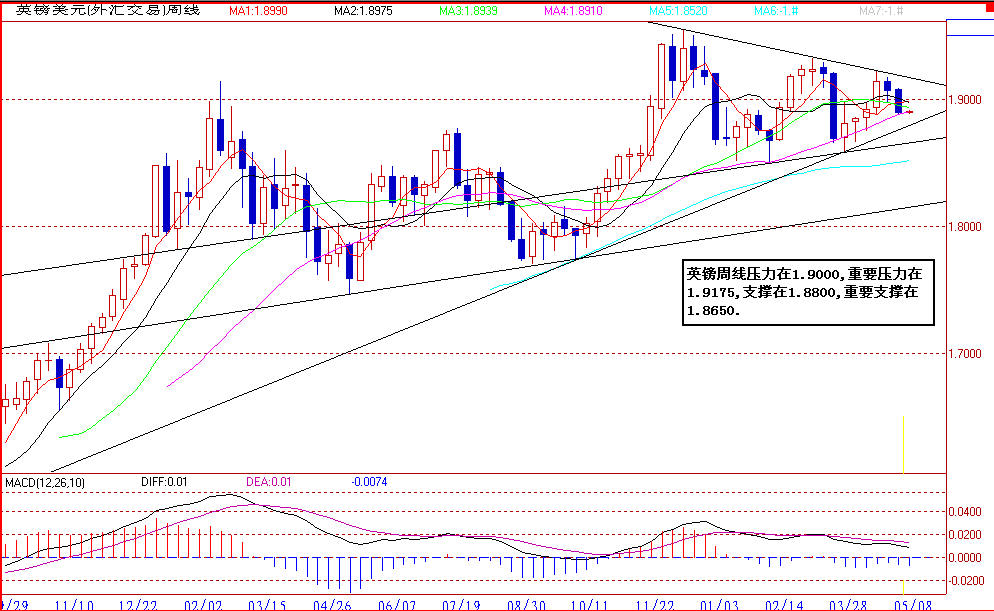
Task: Click the 12/22 date axis label
Action: (x=139, y=605)
